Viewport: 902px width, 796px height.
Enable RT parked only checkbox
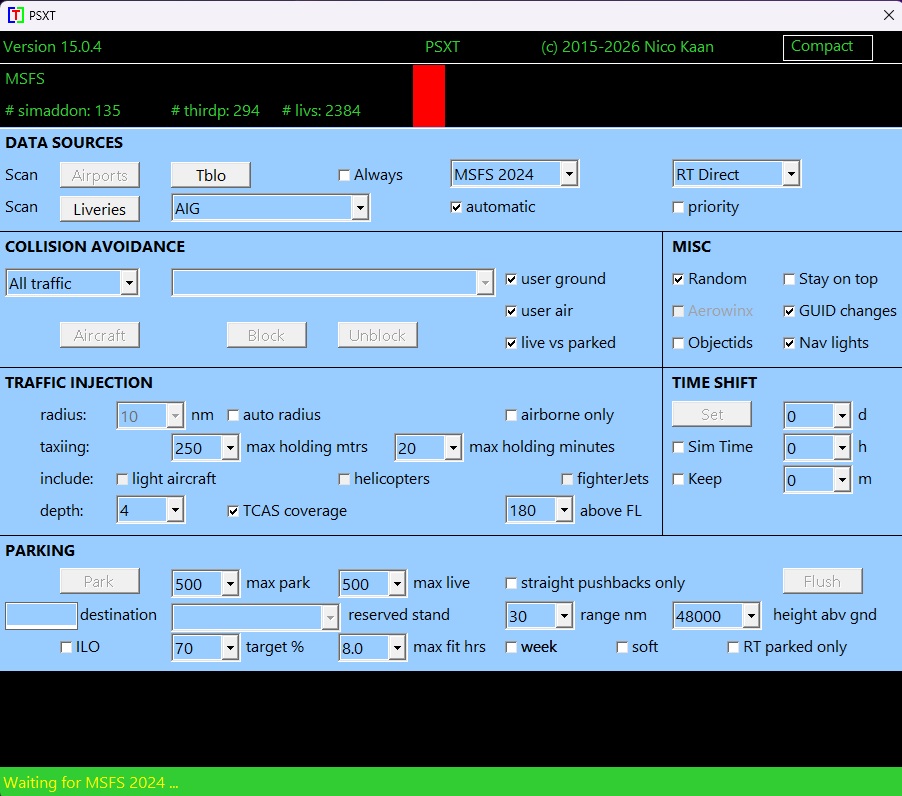point(733,648)
